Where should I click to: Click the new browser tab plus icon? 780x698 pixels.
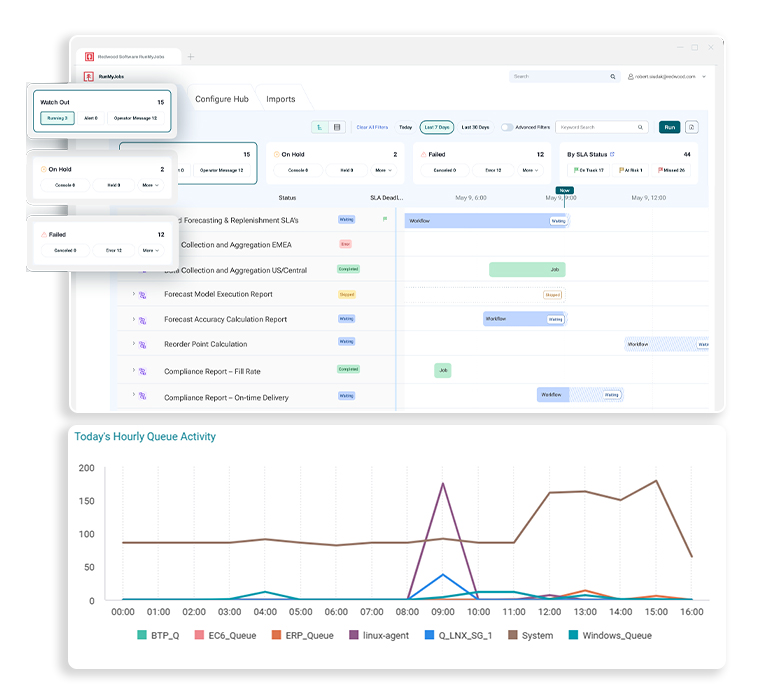(191, 57)
